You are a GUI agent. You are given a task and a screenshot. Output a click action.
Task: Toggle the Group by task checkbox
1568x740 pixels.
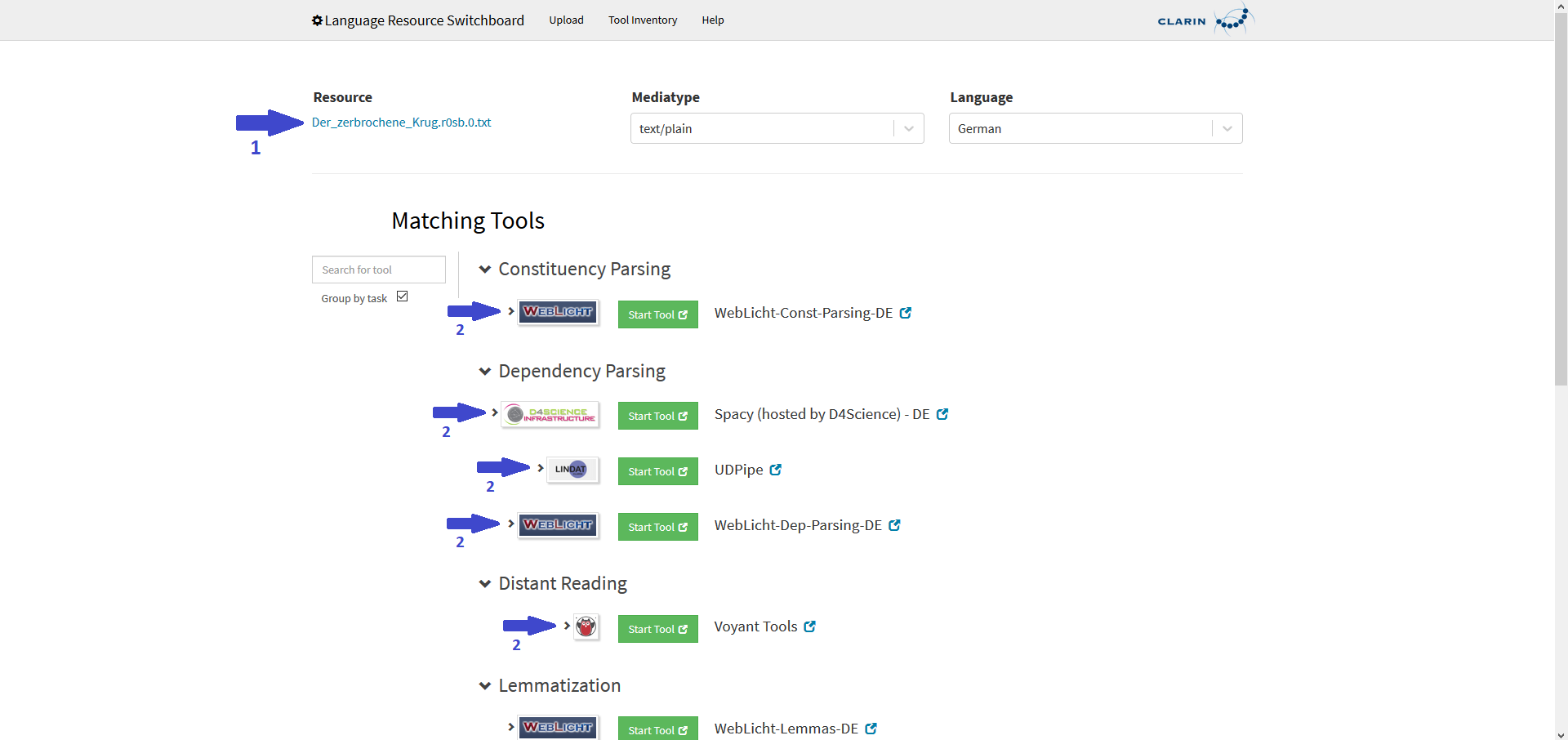402,296
